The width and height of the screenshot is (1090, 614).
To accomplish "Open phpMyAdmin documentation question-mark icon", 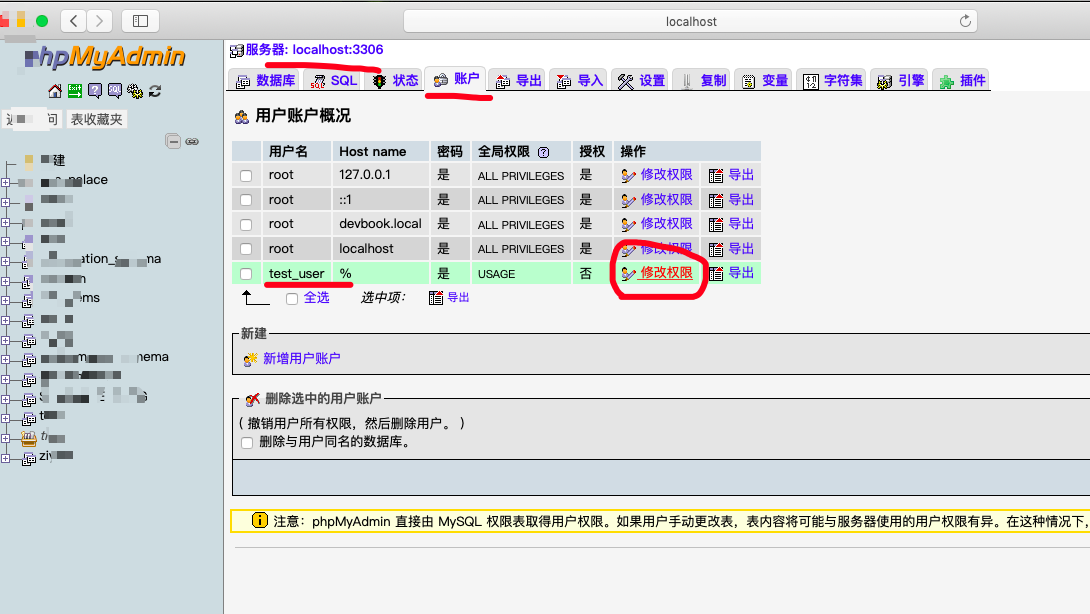I will (95, 90).
